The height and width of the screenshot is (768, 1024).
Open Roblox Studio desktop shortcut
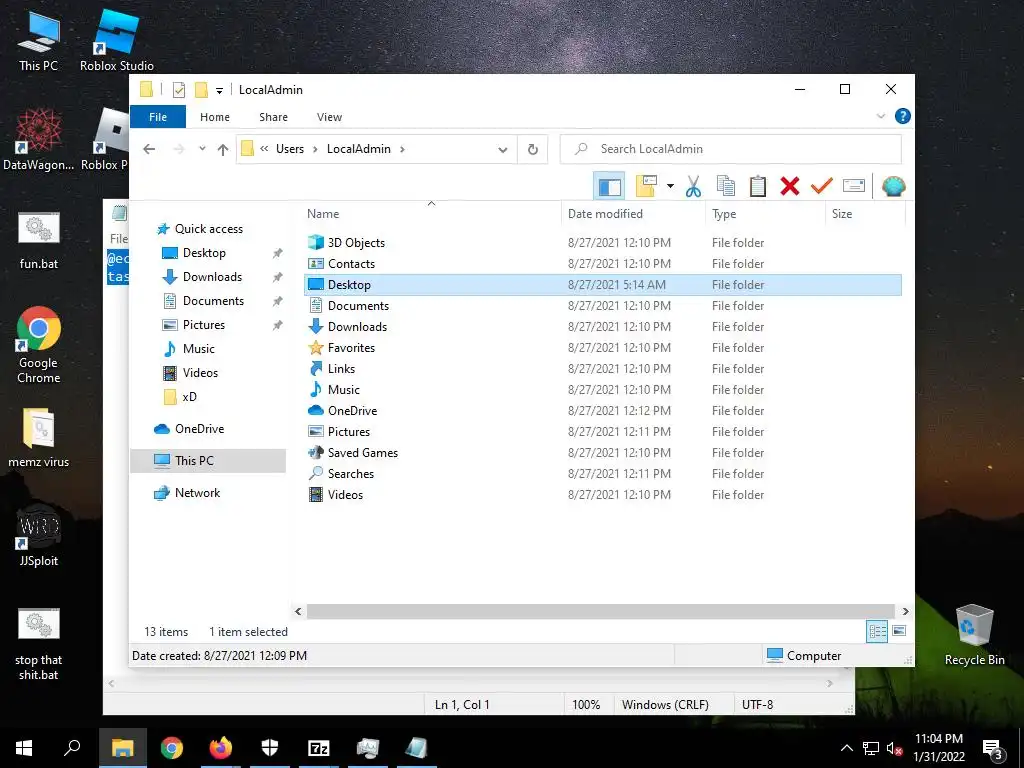116,40
